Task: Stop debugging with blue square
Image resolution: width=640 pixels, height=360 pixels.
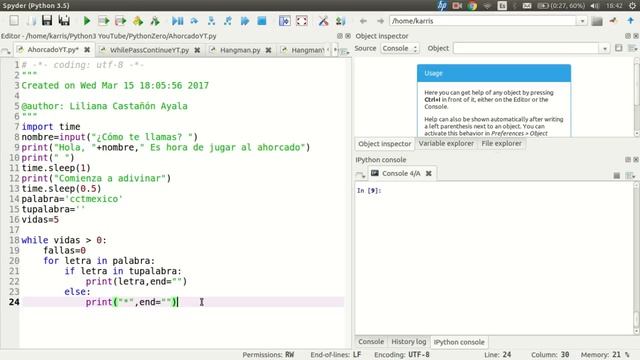Action: click(262, 21)
